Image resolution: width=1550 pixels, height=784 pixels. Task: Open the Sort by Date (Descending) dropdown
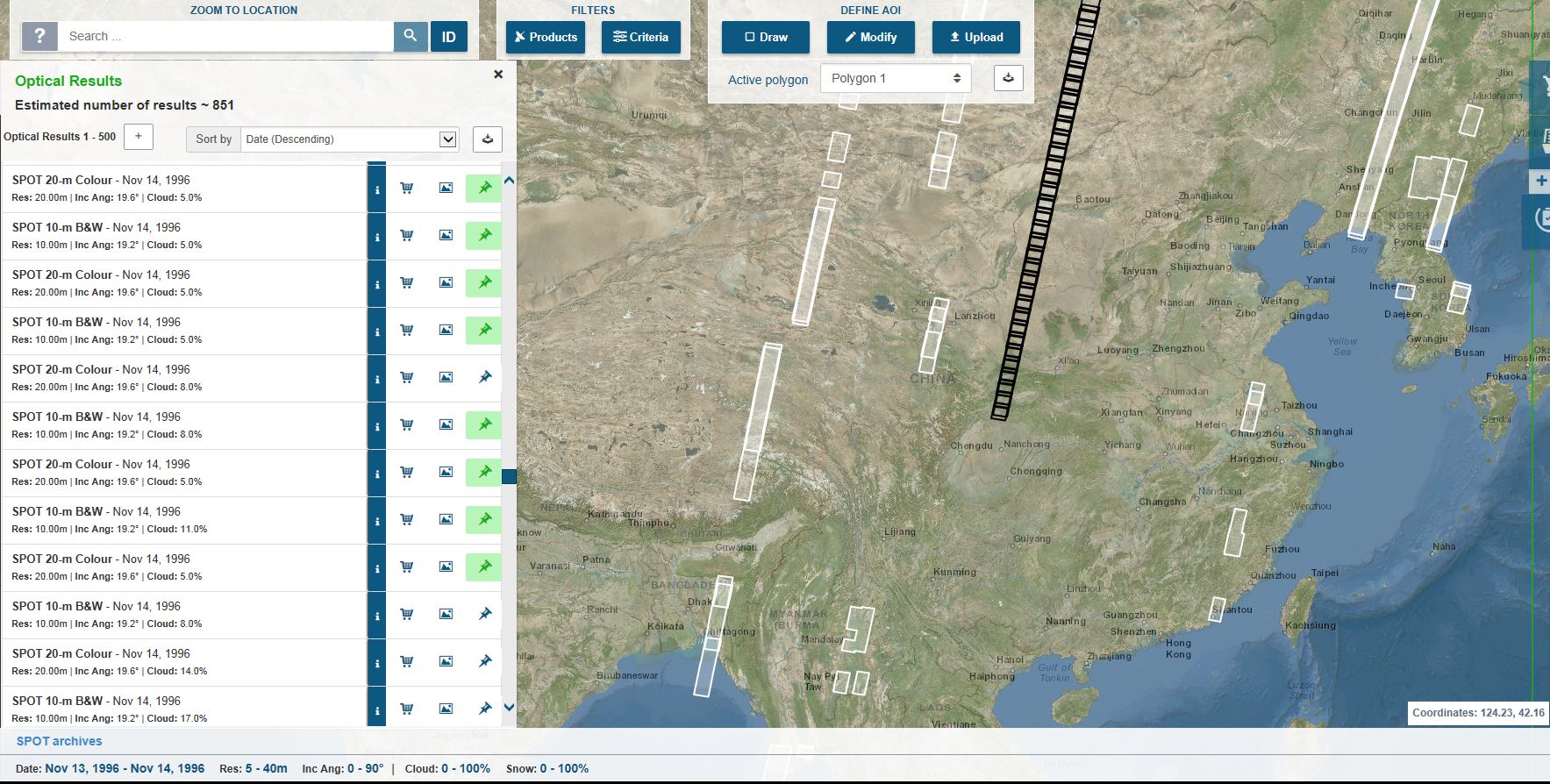349,139
